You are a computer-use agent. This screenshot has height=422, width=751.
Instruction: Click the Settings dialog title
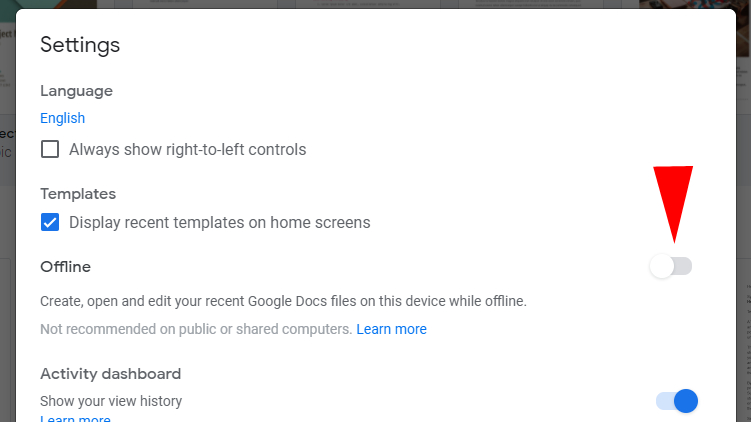(x=80, y=45)
